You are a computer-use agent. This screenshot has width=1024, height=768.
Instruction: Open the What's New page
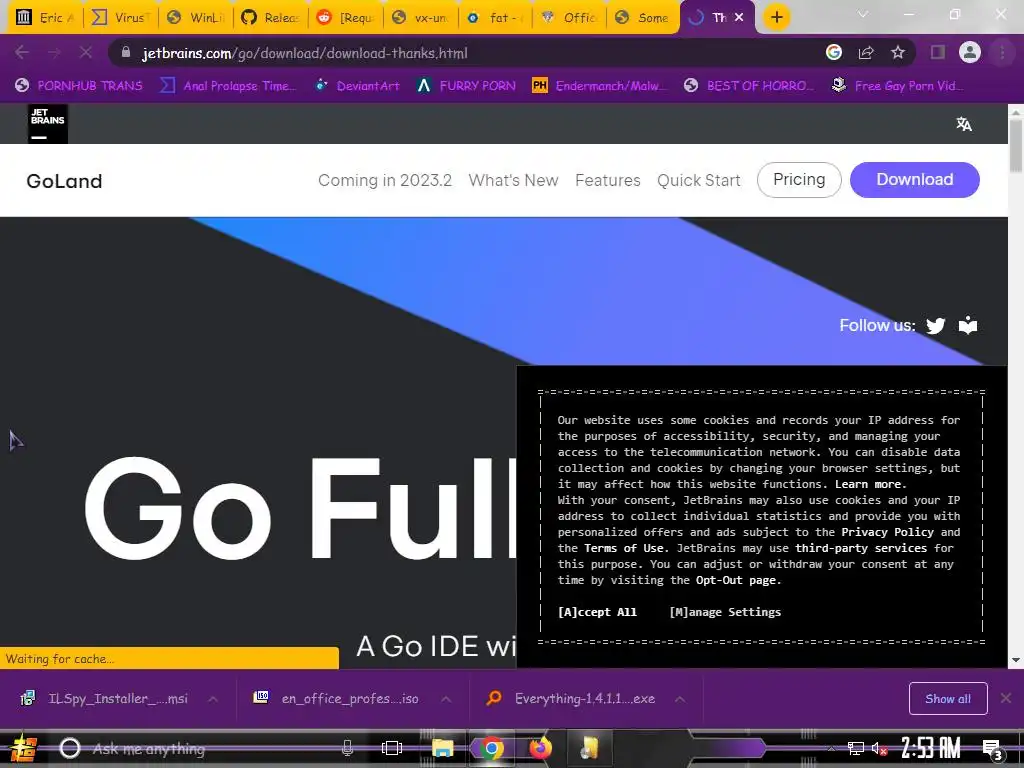click(x=513, y=180)
